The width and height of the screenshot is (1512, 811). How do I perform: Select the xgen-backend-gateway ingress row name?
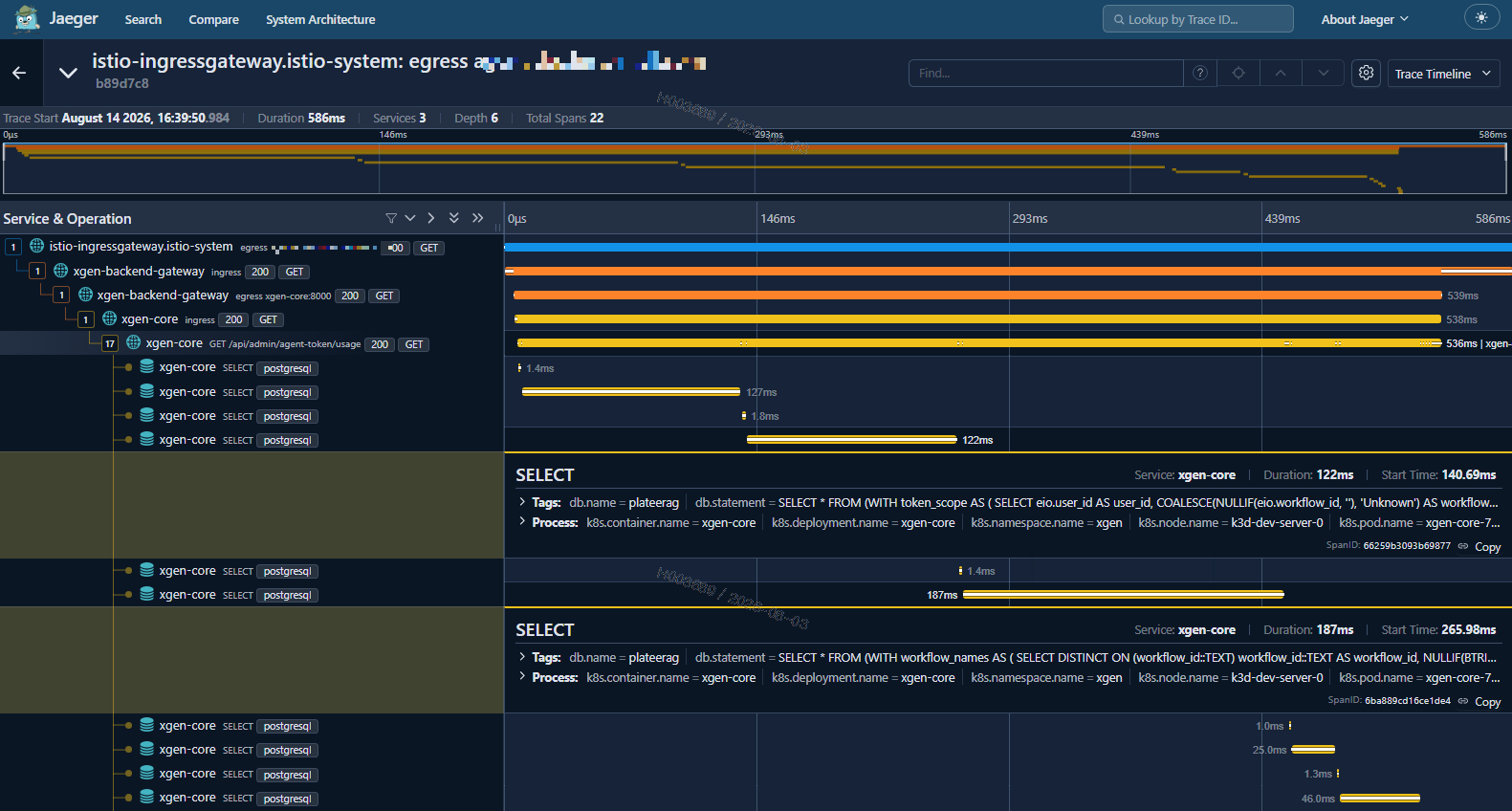(139, 272)
